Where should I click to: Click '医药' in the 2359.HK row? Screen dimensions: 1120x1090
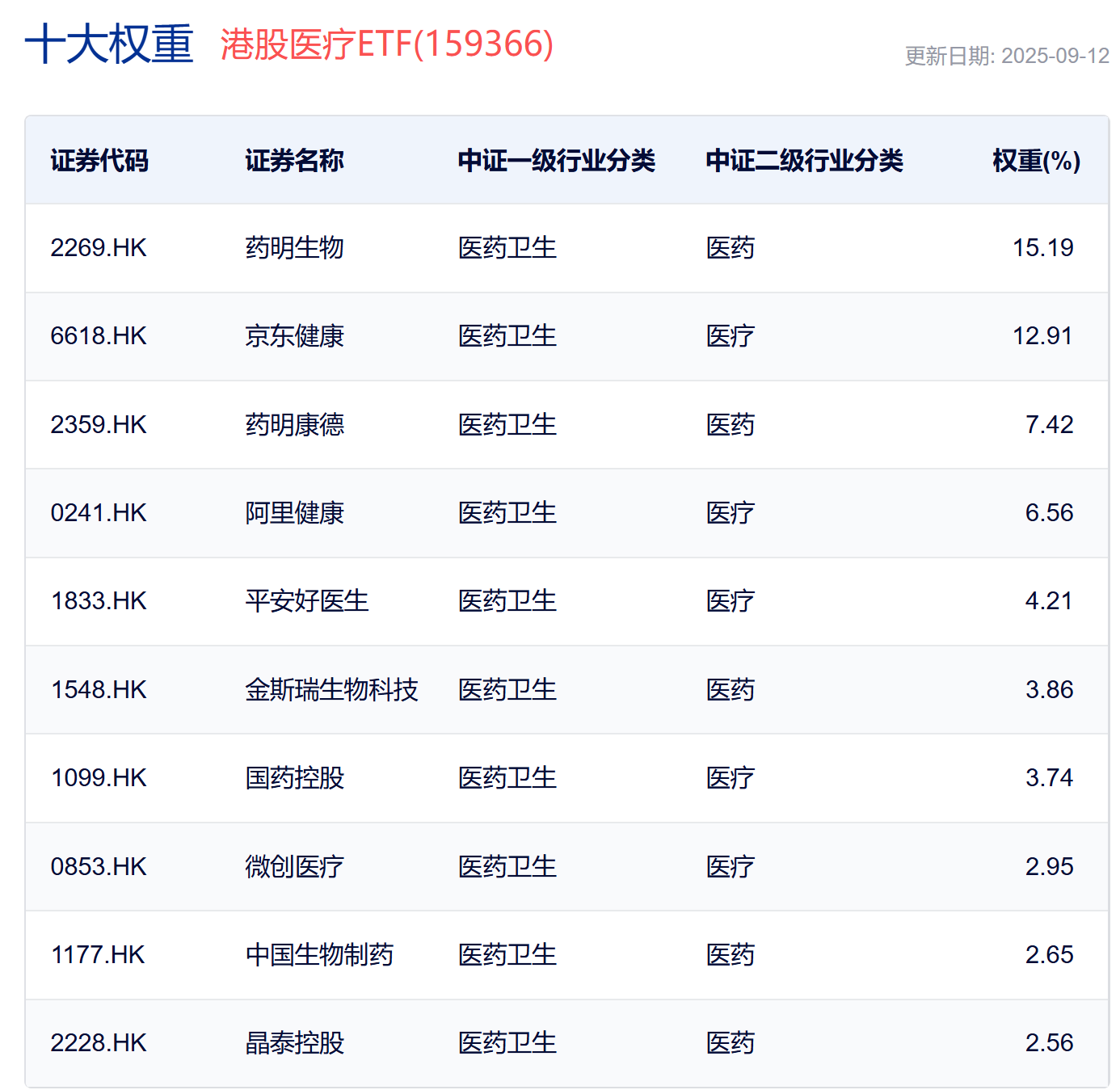pyautogui.click(x=731, y=425)
